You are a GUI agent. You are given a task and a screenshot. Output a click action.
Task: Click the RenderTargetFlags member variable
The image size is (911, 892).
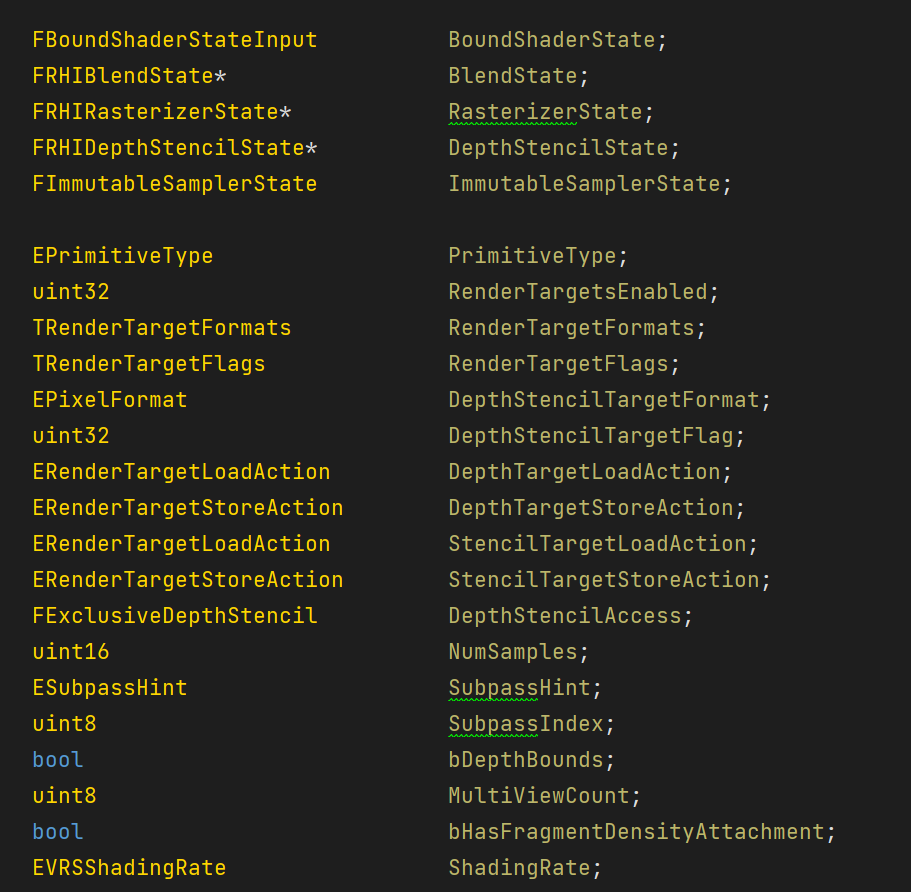[x=564, y=364]
